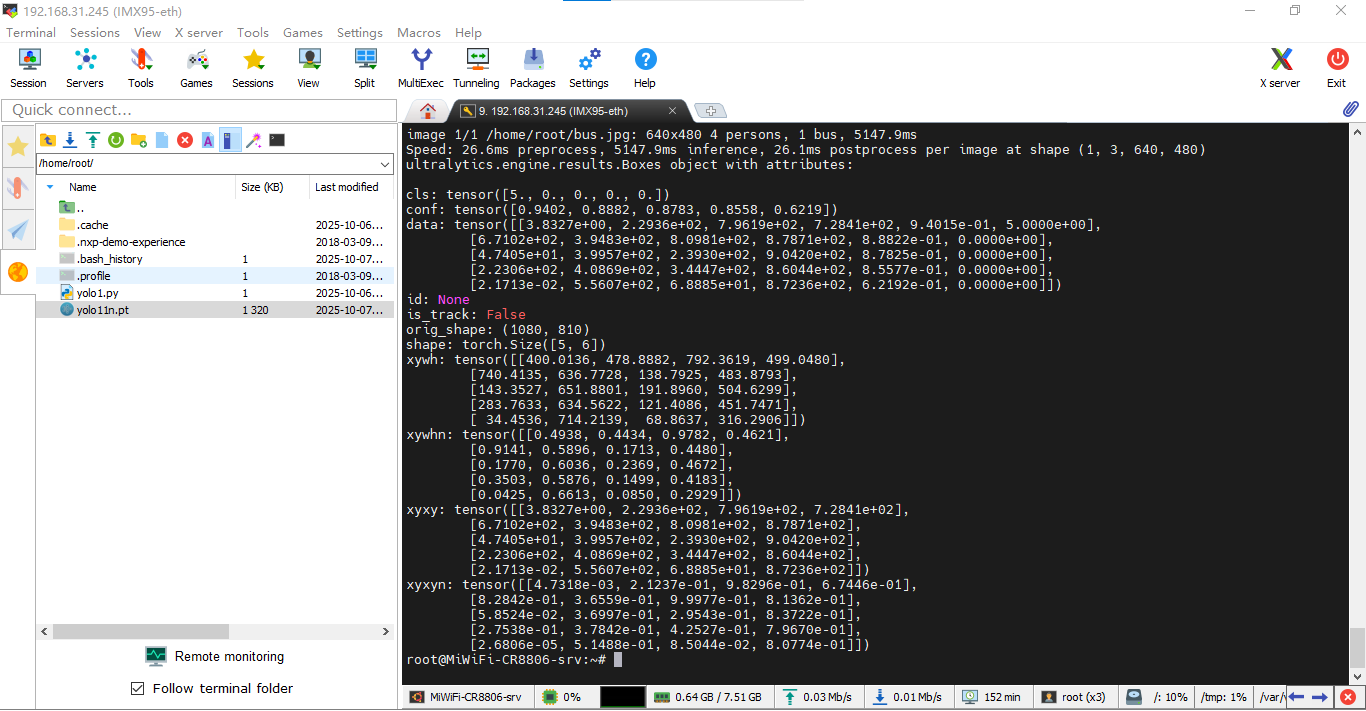Create a new remote file
This screenshot has height=711, width=1366.
(162, 140)
